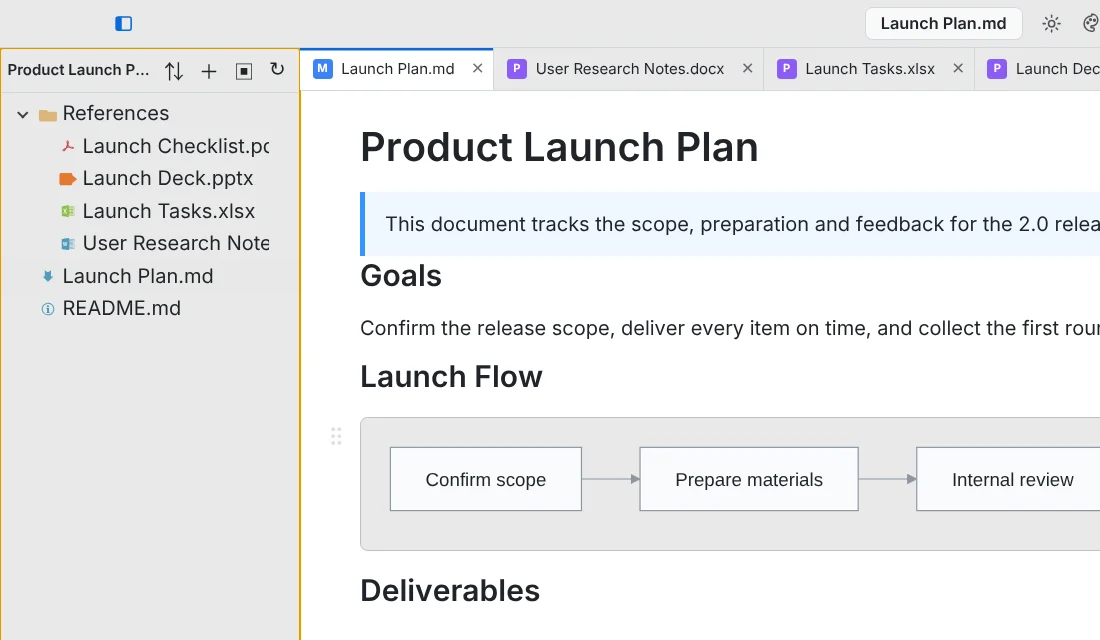Open the color palette icon
Screen dimensions: 1100x640
1091,24
